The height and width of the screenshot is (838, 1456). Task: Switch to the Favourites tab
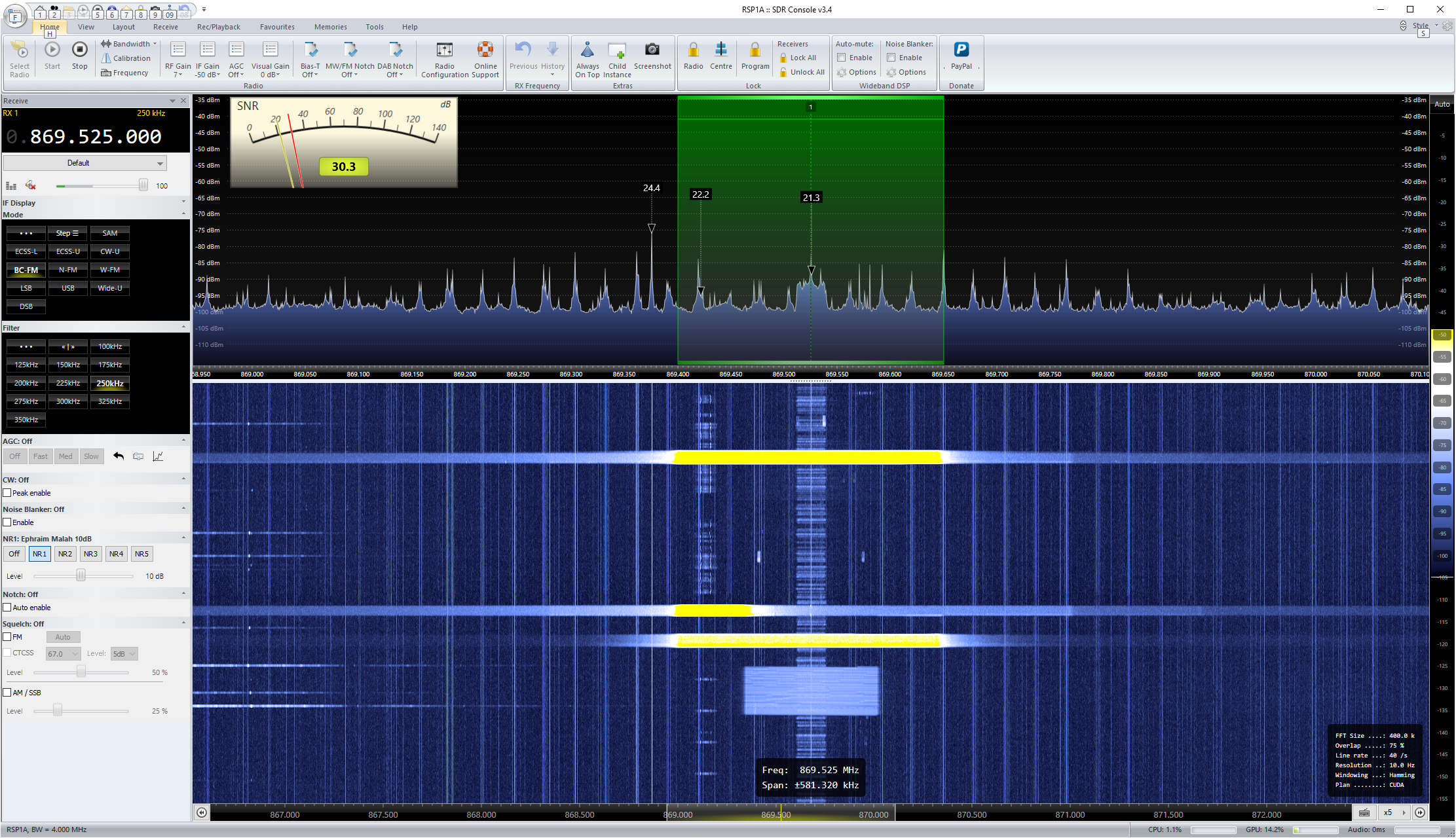(277, 27)
